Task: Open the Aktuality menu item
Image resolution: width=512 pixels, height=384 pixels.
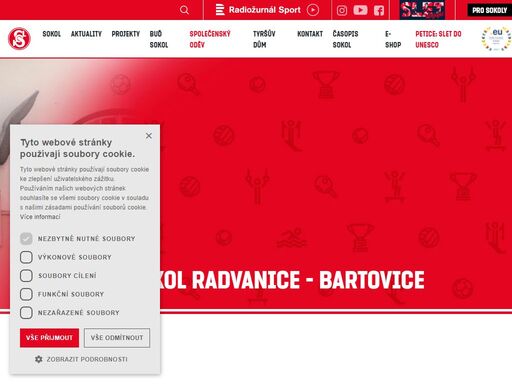Action: pyautogui.click(x=86, y=34)
